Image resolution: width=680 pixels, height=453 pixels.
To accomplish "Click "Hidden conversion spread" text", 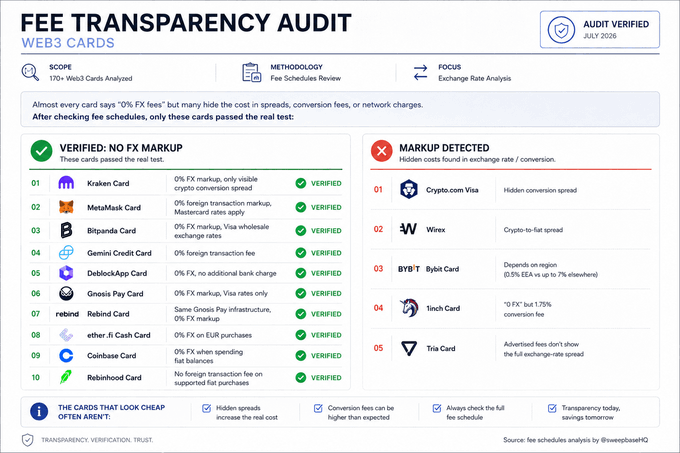I will pyautogui.click(x=540, y=190).
